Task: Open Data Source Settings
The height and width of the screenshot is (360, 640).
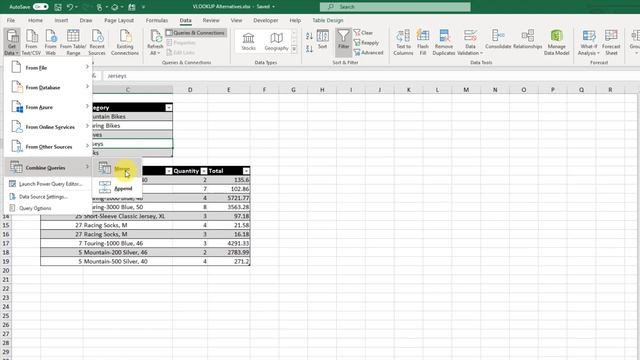Action: click(48, 197)
